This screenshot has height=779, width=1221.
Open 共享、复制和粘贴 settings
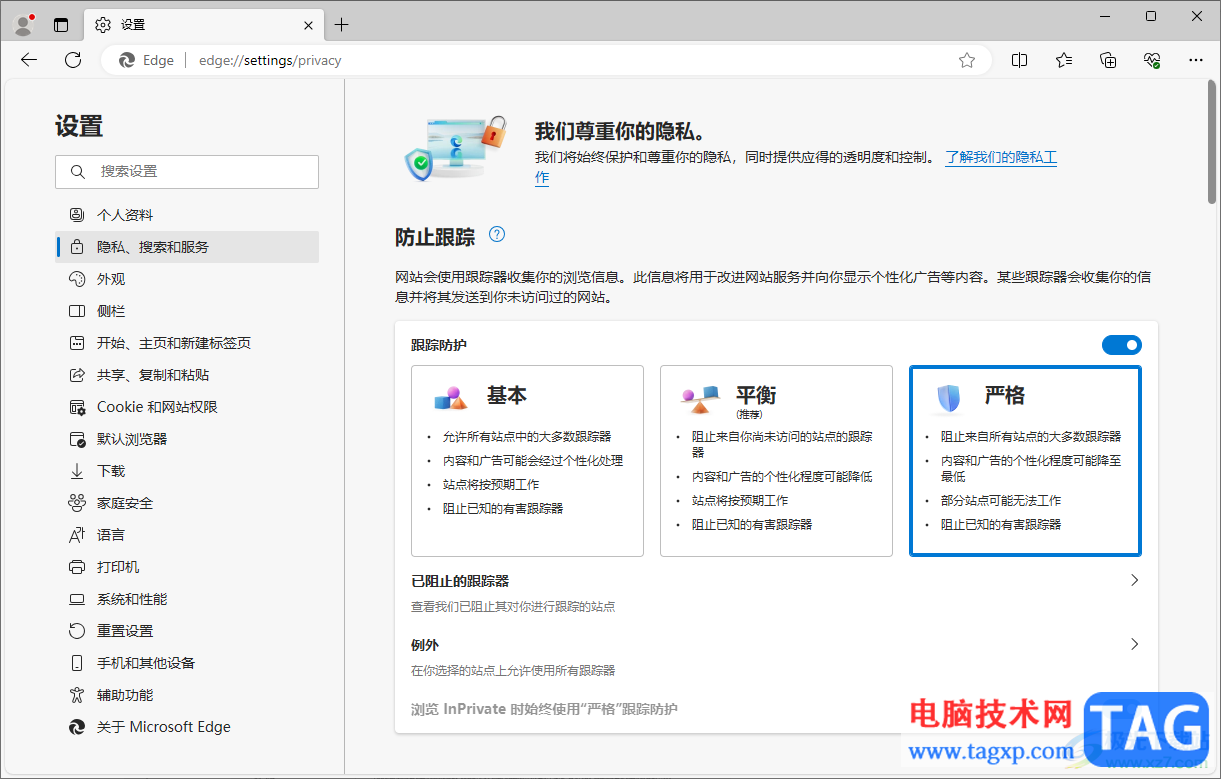coord(187,375)
